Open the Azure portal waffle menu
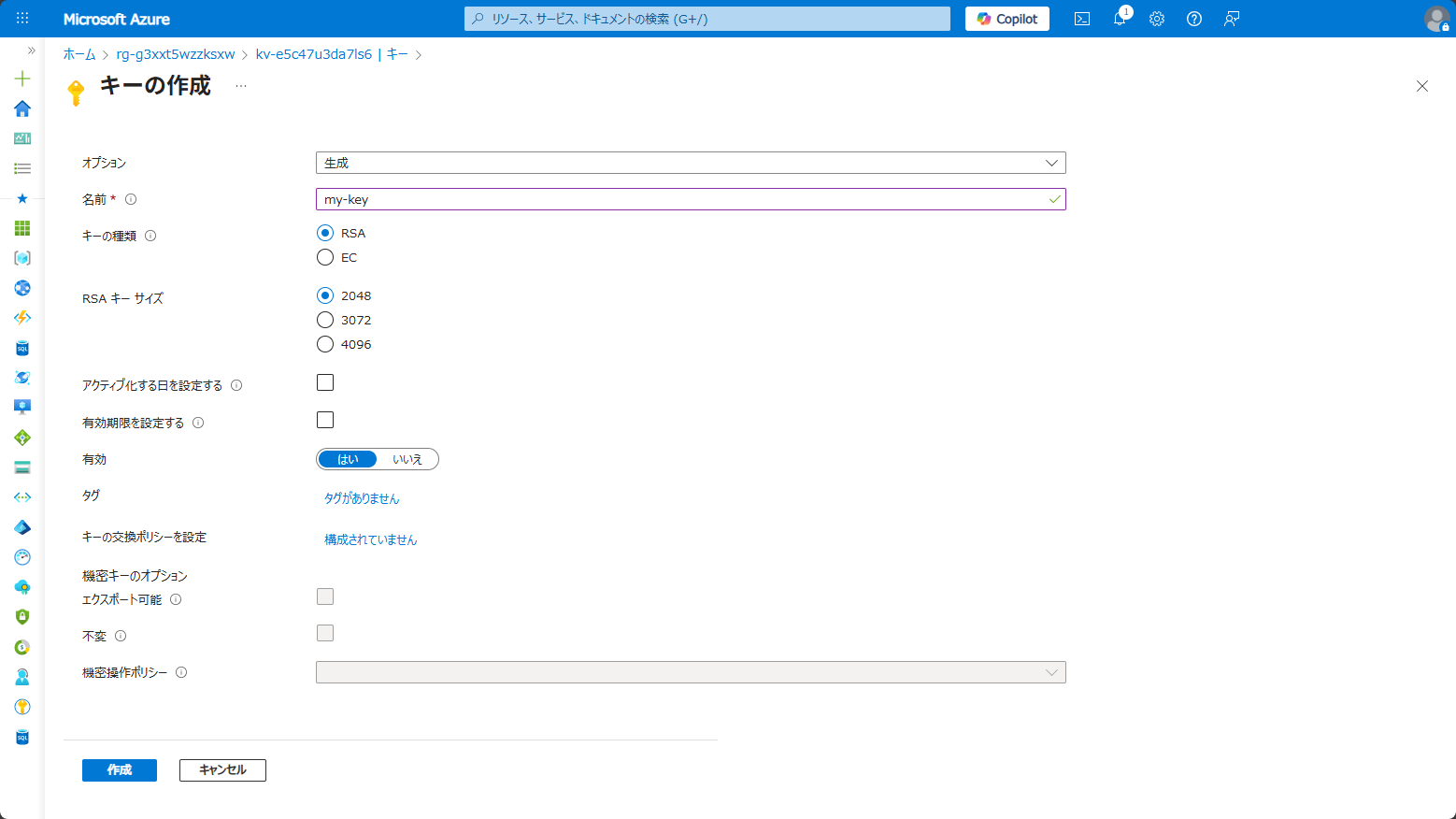 point(22,19)
